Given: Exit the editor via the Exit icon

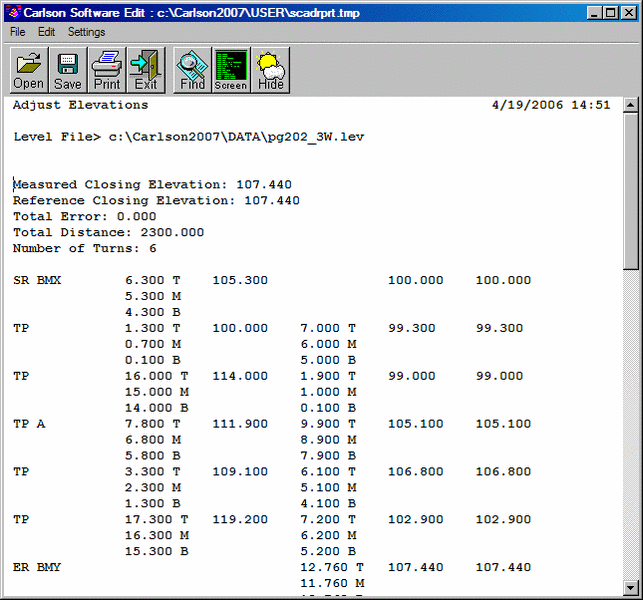Looking at the screenshot, I should pos(146,70).
